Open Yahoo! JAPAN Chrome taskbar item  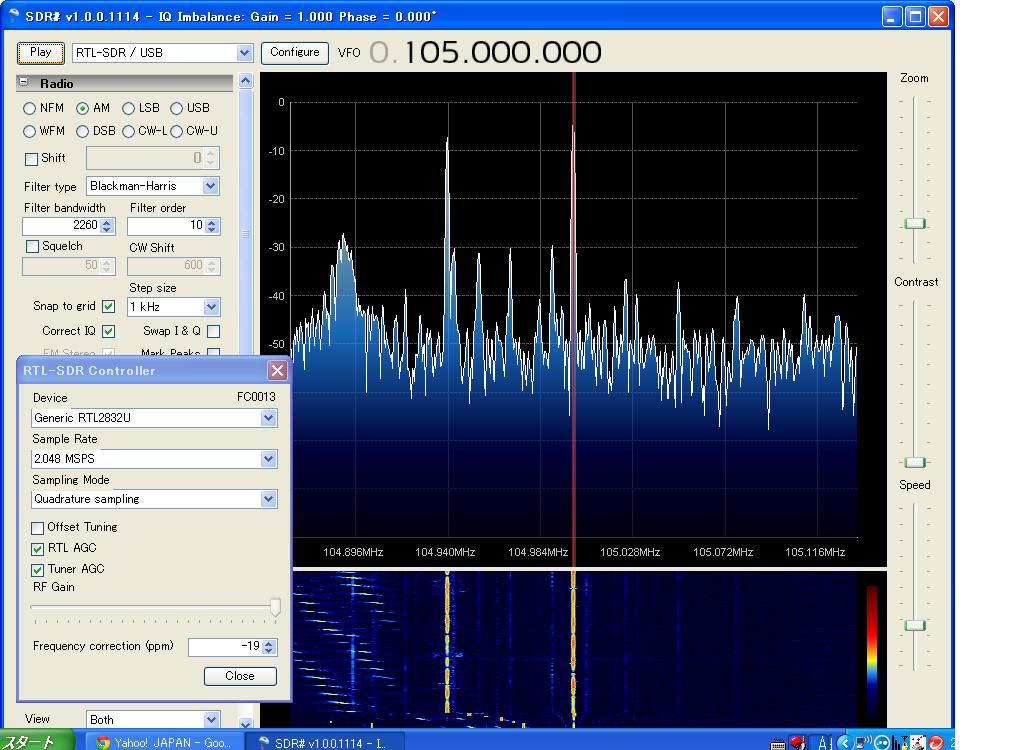click(163, 742)
